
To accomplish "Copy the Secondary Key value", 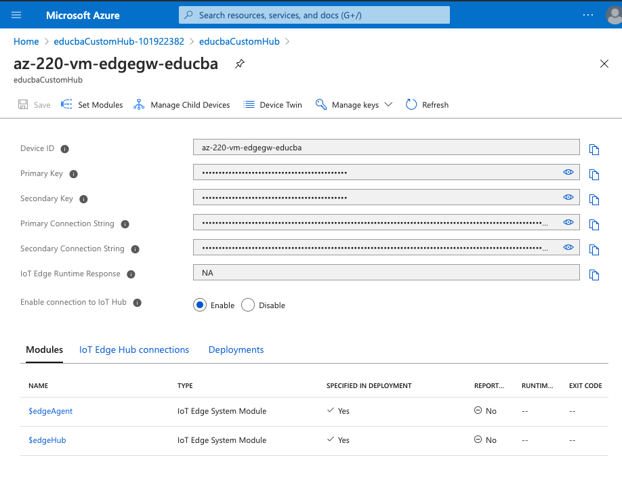I will click(x=594, y=200).
